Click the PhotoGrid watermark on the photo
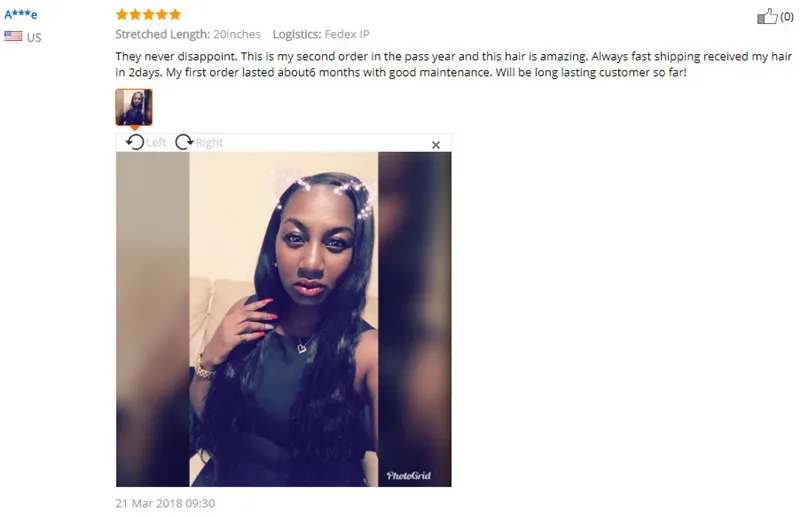The width and height of the screenshot is (800, 517). (x=409, y=476)
